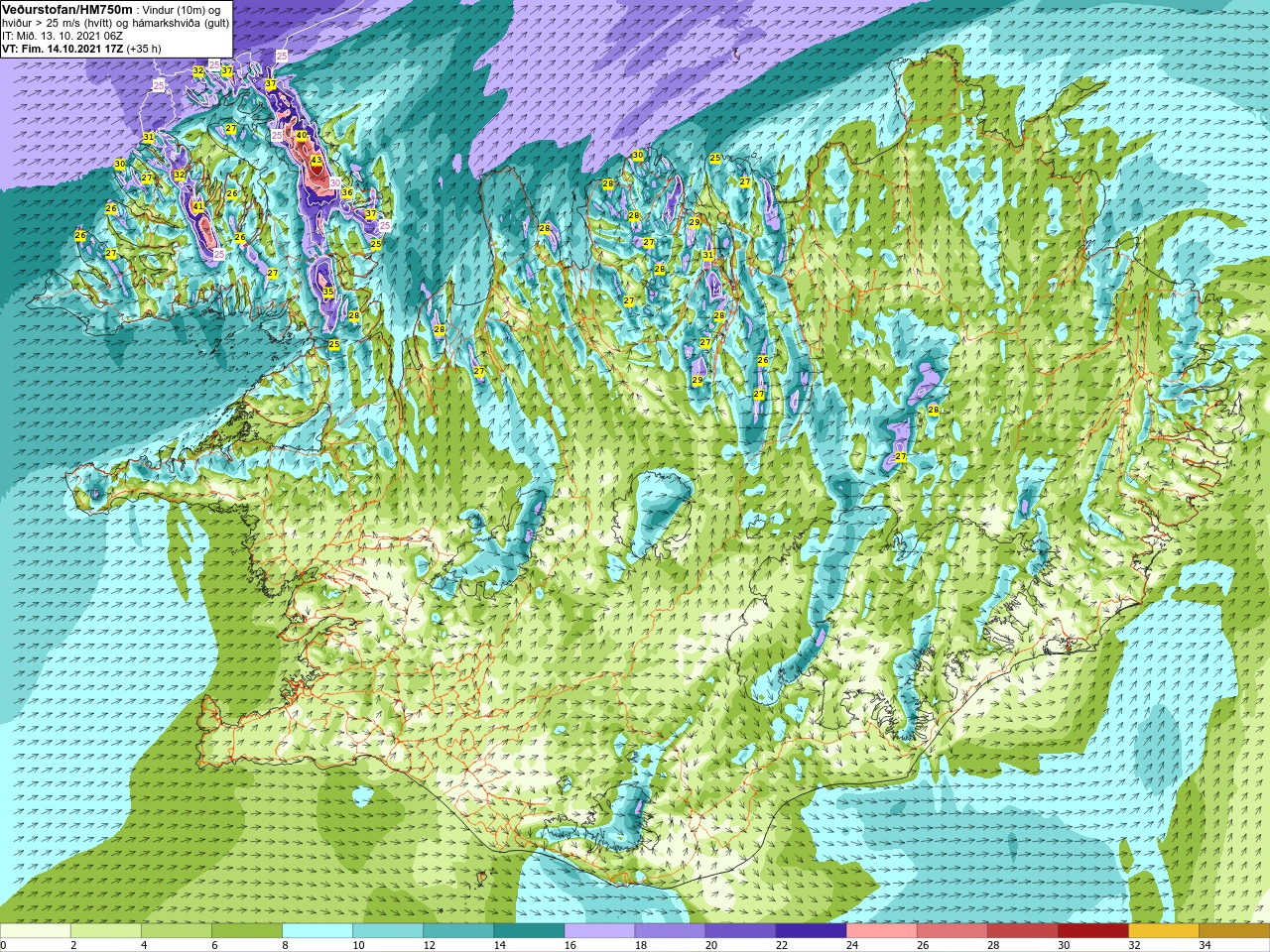Click the white contour label '30'
The image size is (1270, 952).
coord(335,182)
